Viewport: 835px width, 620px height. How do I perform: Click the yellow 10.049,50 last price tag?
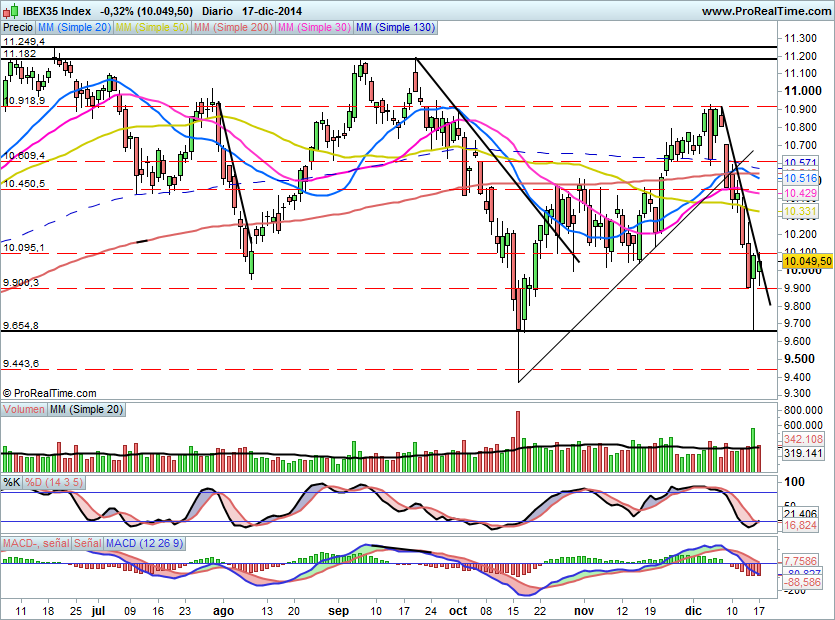pos(806,260)
